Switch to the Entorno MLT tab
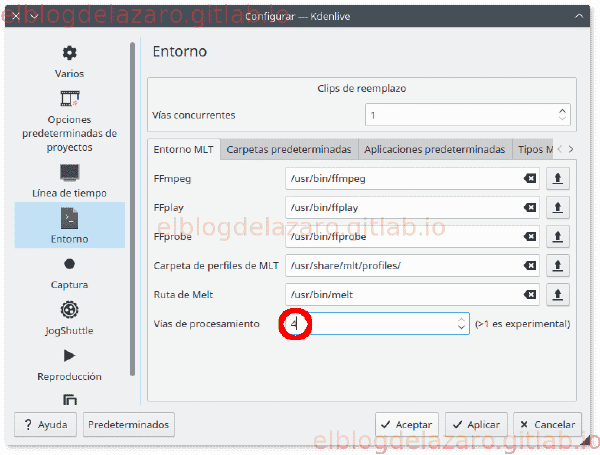This screenshot has height=455, width=600. pos(183,149)
